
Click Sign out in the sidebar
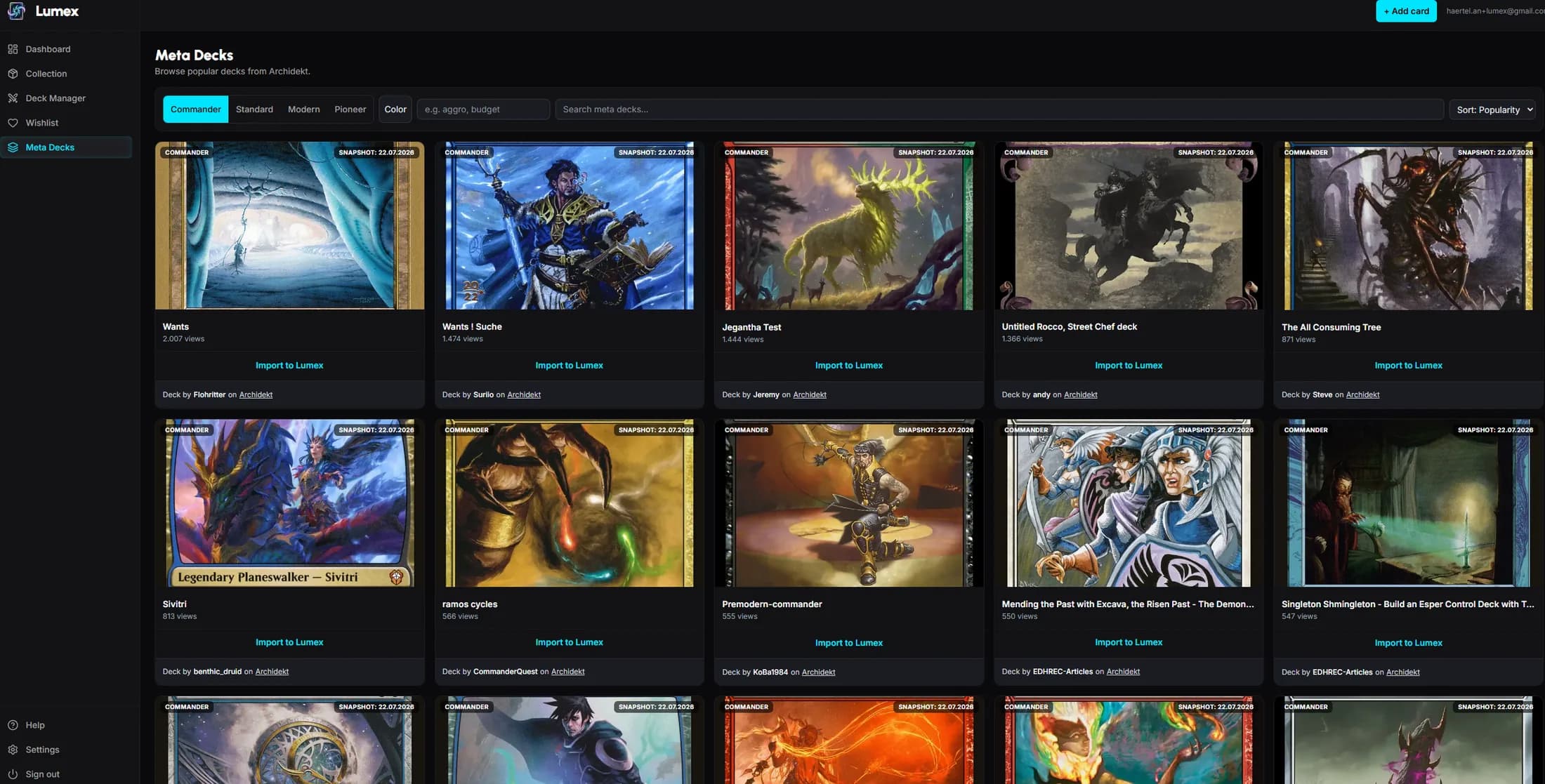[66, 774]
